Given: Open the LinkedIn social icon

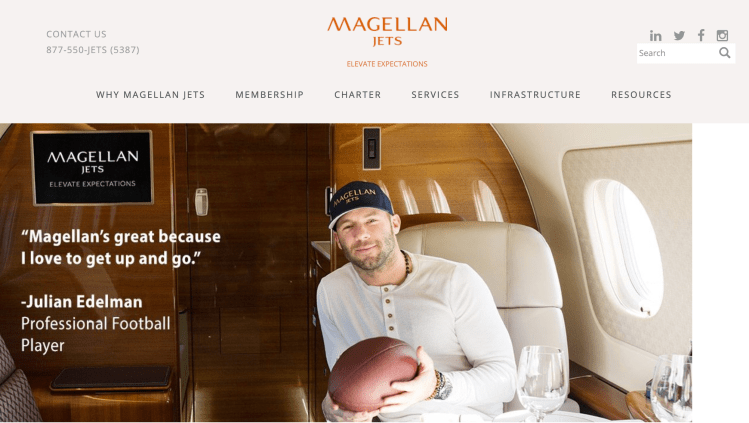Looking at the screenshot, I should (655, 35).
